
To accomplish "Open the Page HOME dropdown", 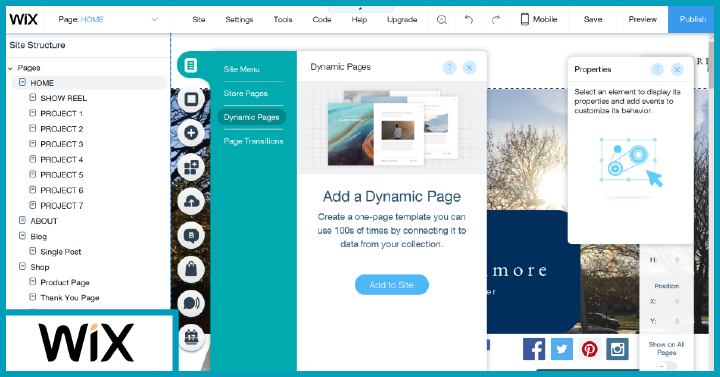I will tap(108, 19).
